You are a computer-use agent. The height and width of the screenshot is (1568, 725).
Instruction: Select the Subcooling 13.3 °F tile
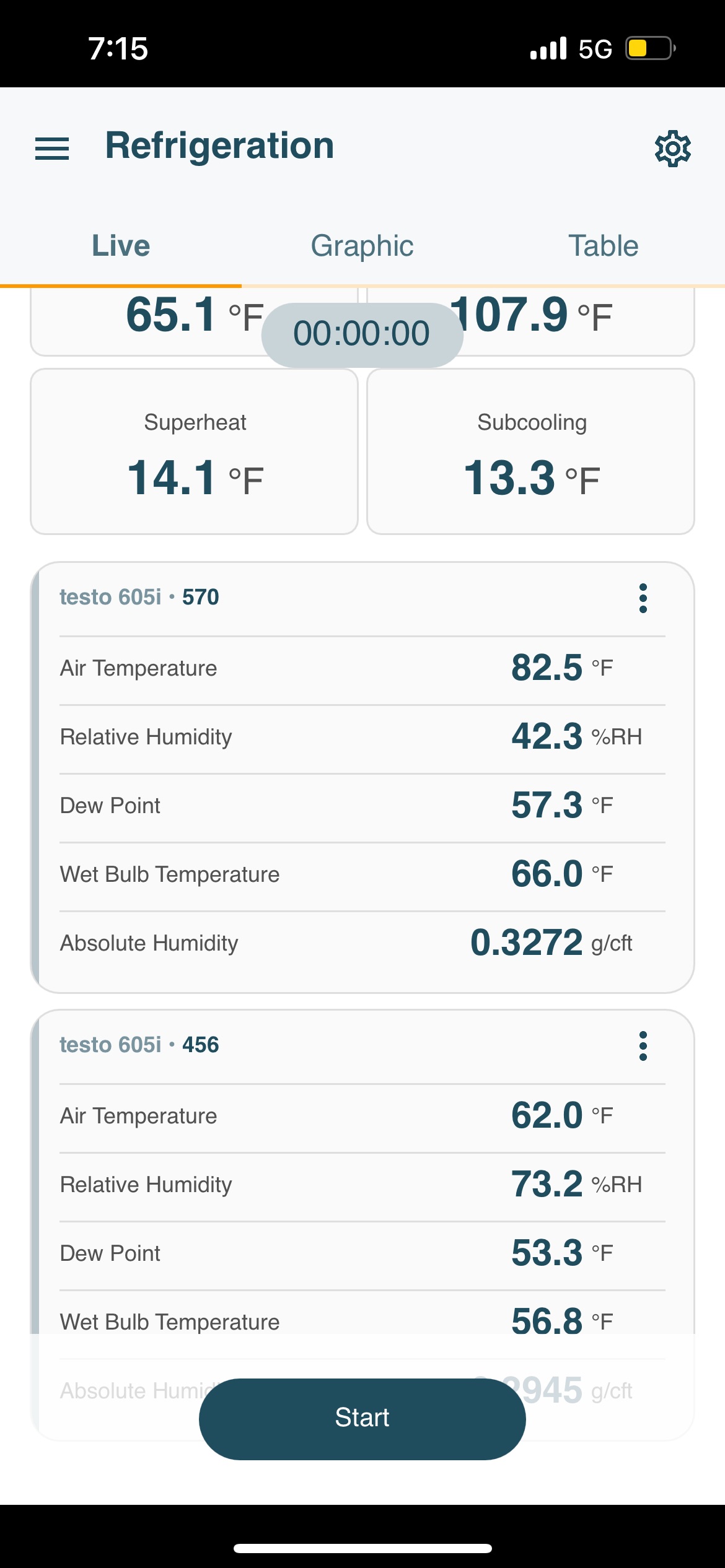[531, 451]
